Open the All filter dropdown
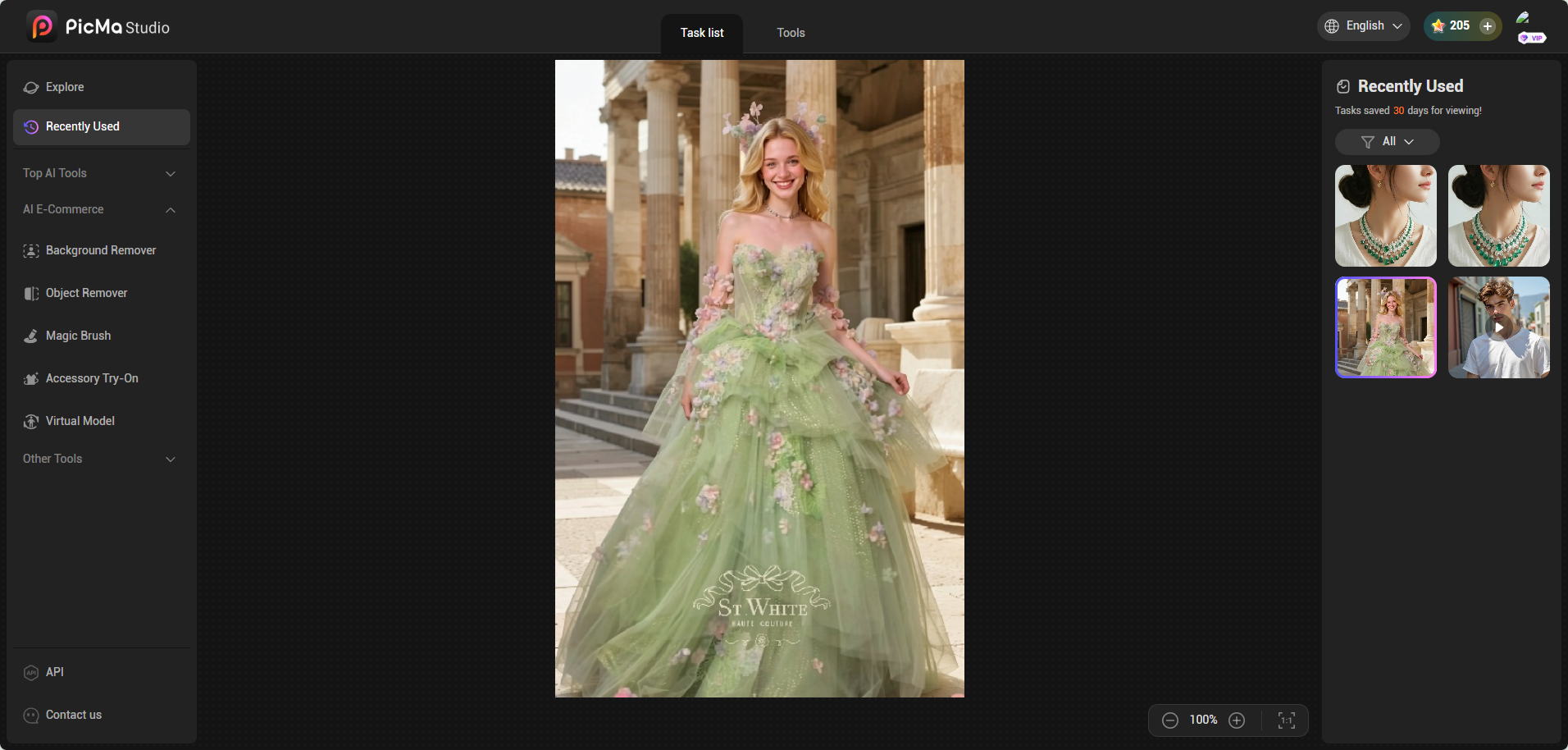This screenshot has height=750, width=1568. coord(1387,142)
